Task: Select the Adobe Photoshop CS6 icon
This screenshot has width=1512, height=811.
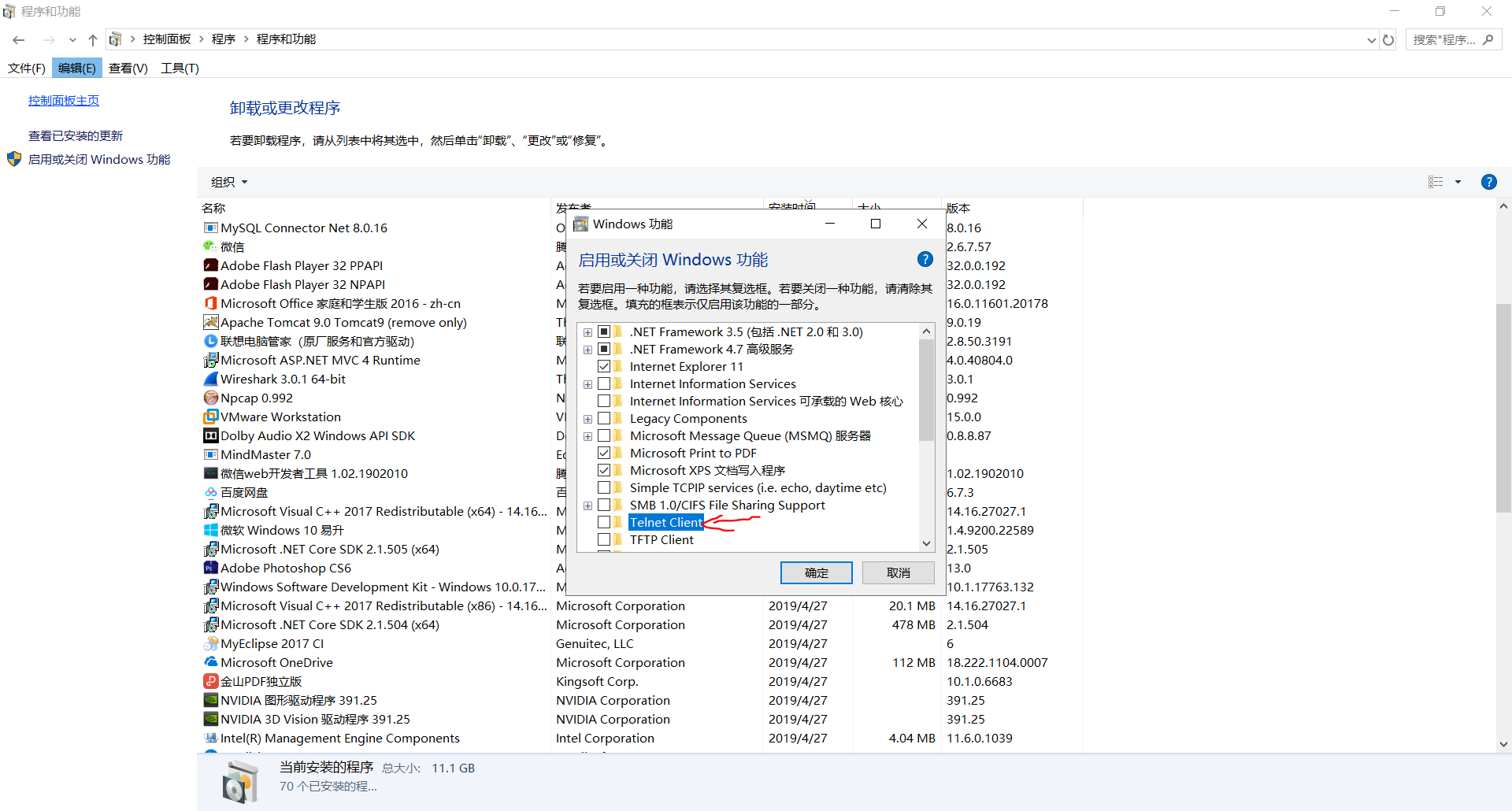Action: point(210,568)
